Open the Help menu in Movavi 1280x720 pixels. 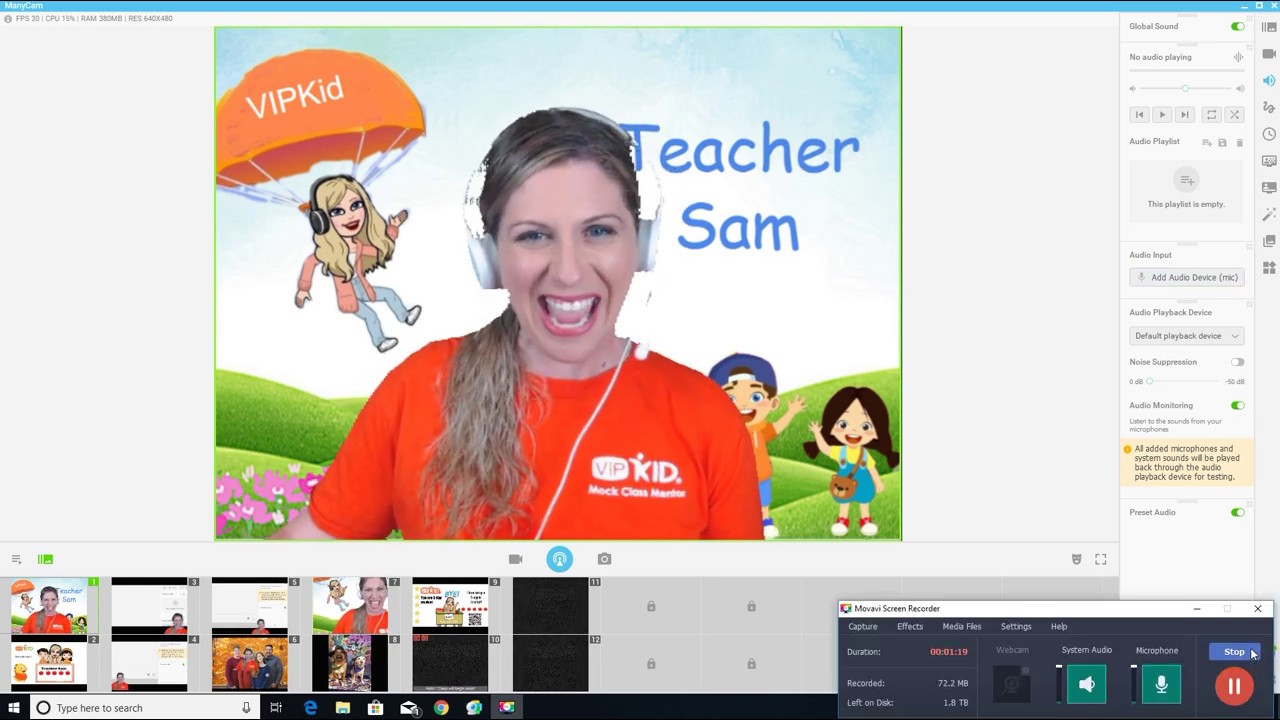pos(1059,626)
